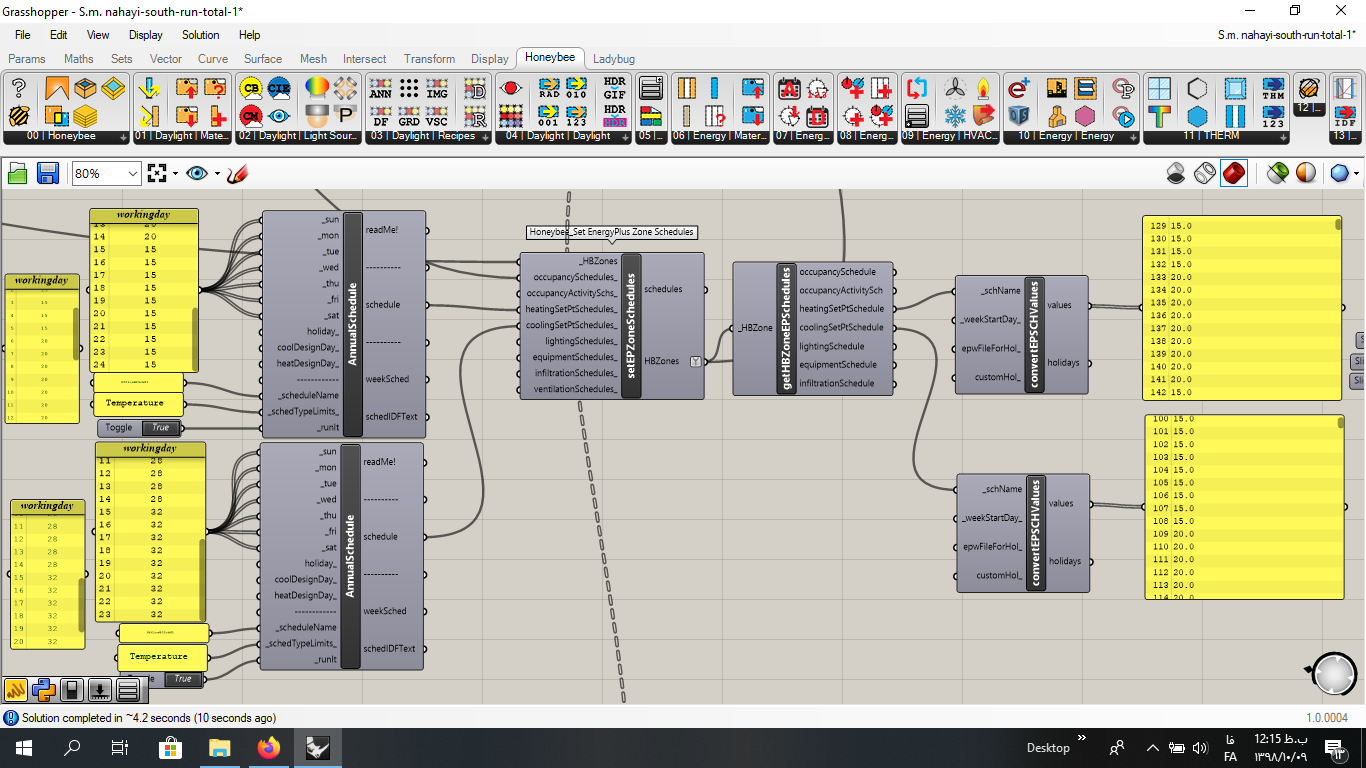Turn off document preview mode
The height and width of the screenshot is (768, 1366).
(1177, 174)
